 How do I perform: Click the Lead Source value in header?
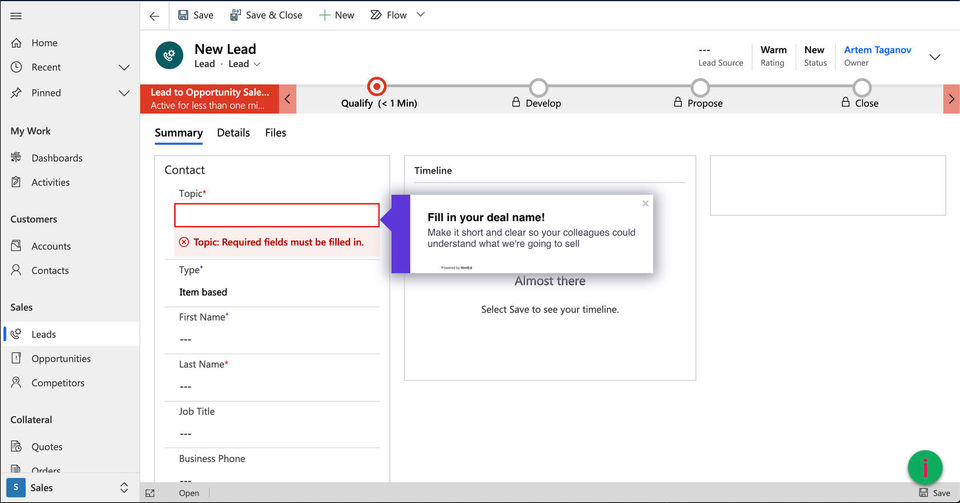(704, 50)
